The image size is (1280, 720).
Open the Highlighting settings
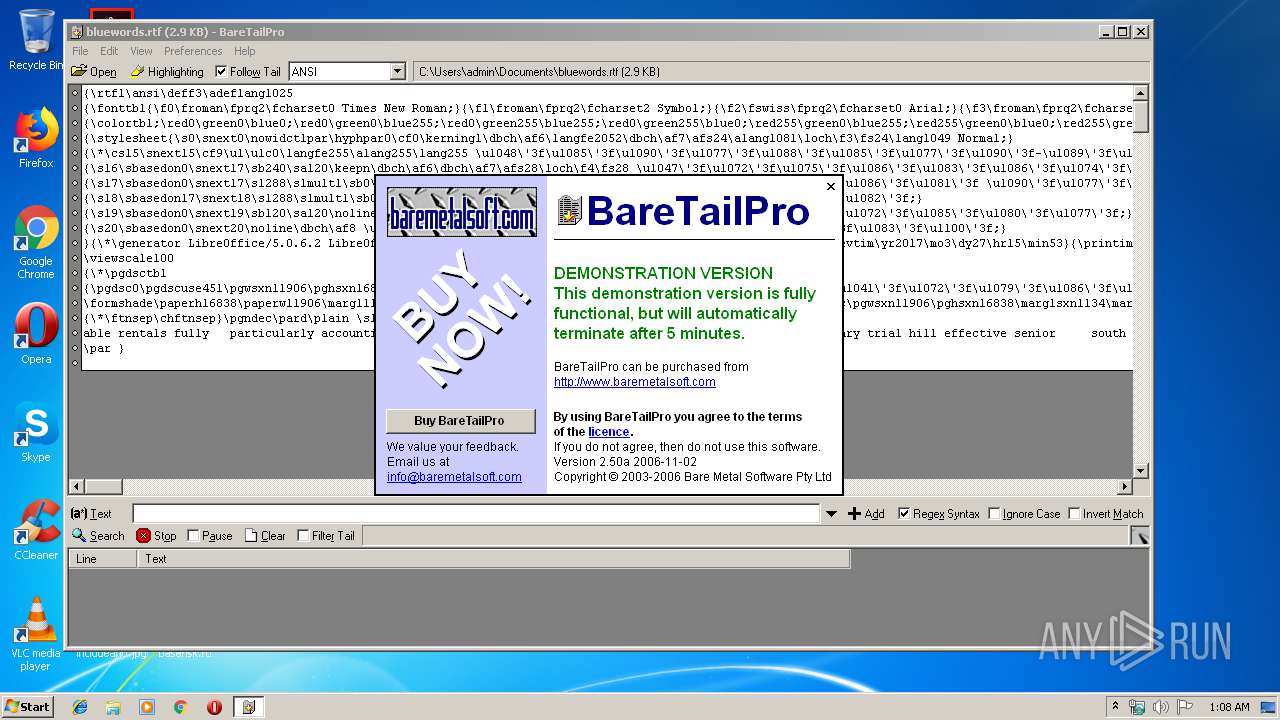(166, 72)
